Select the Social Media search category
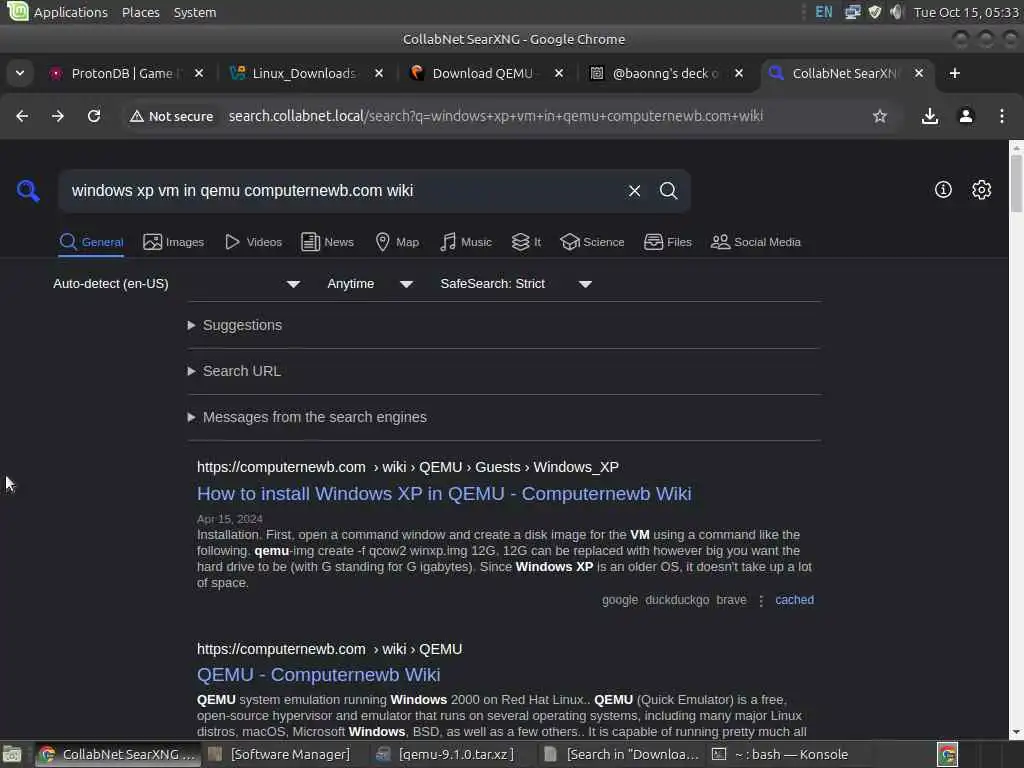Viewport: 1024px width, 768px height. (x=756, y=242)
